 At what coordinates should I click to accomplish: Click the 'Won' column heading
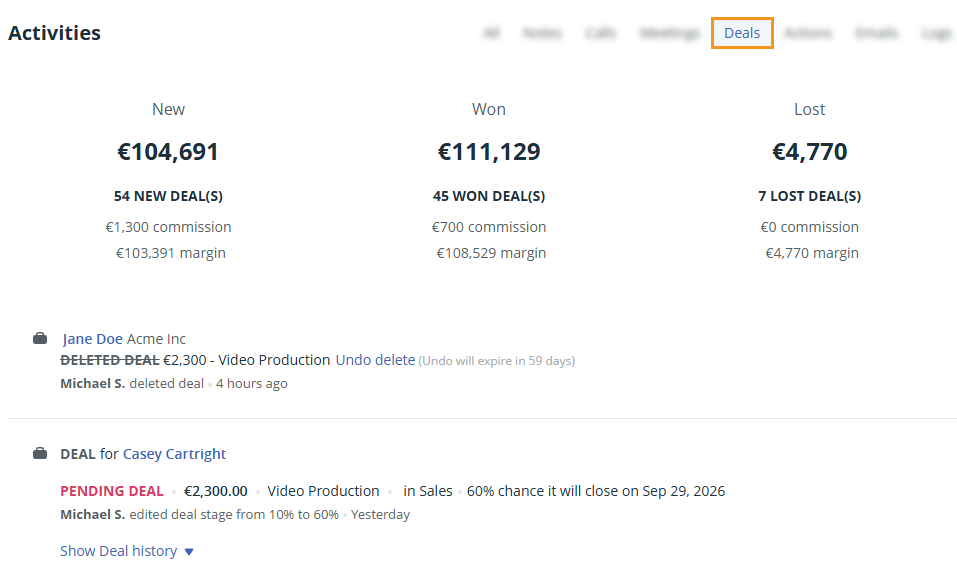[489, 109]
